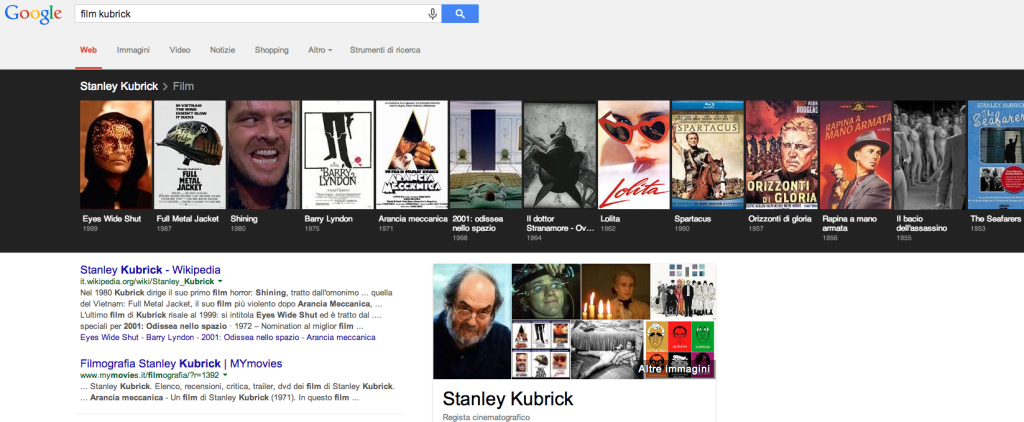Click Altre immagini in knowledge panel
Image resolution: width=1024 pixels, height=422 pixels.
click(675, 370)
